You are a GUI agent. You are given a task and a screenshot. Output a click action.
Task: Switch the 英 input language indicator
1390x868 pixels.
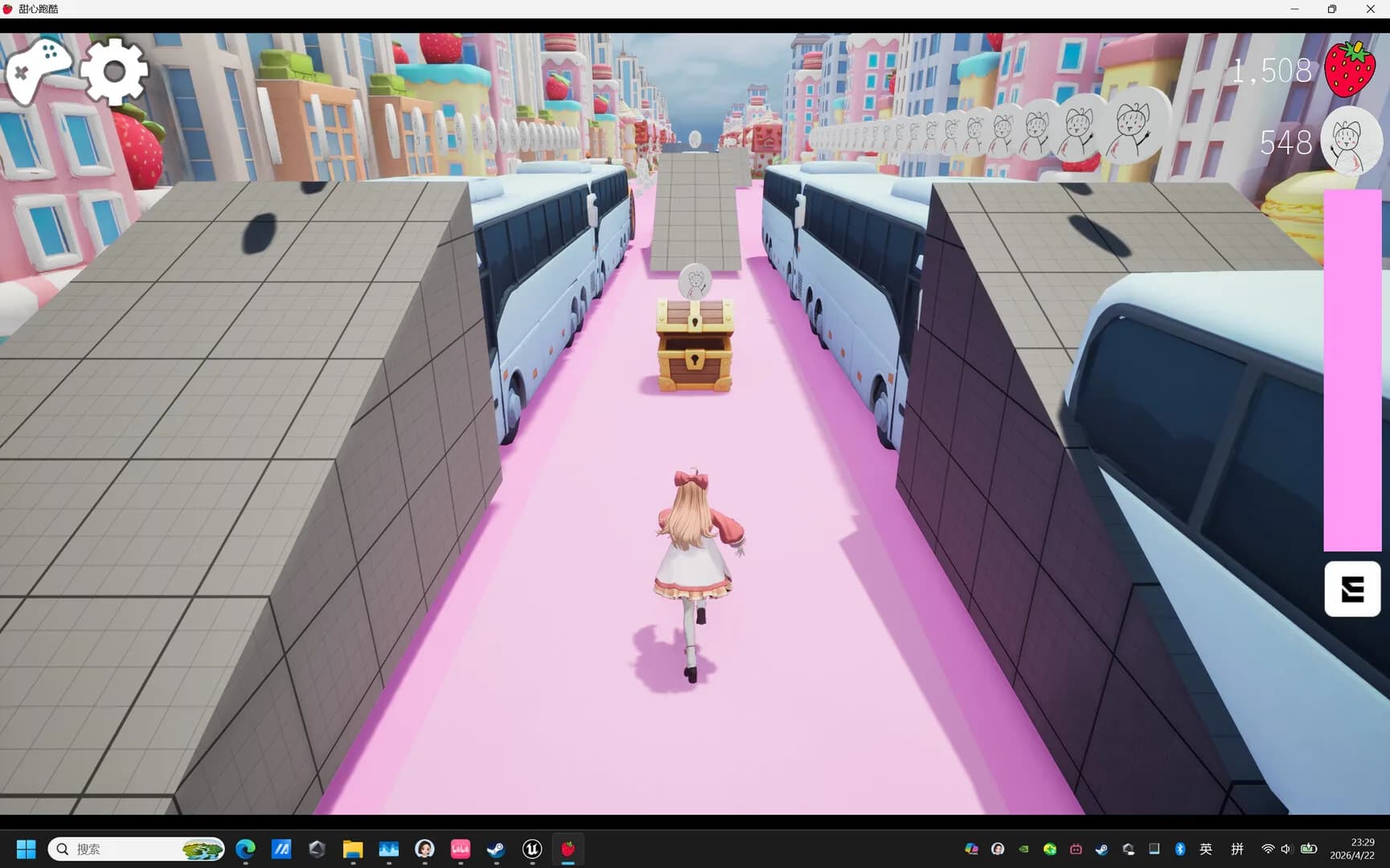tap(1206, 849)
